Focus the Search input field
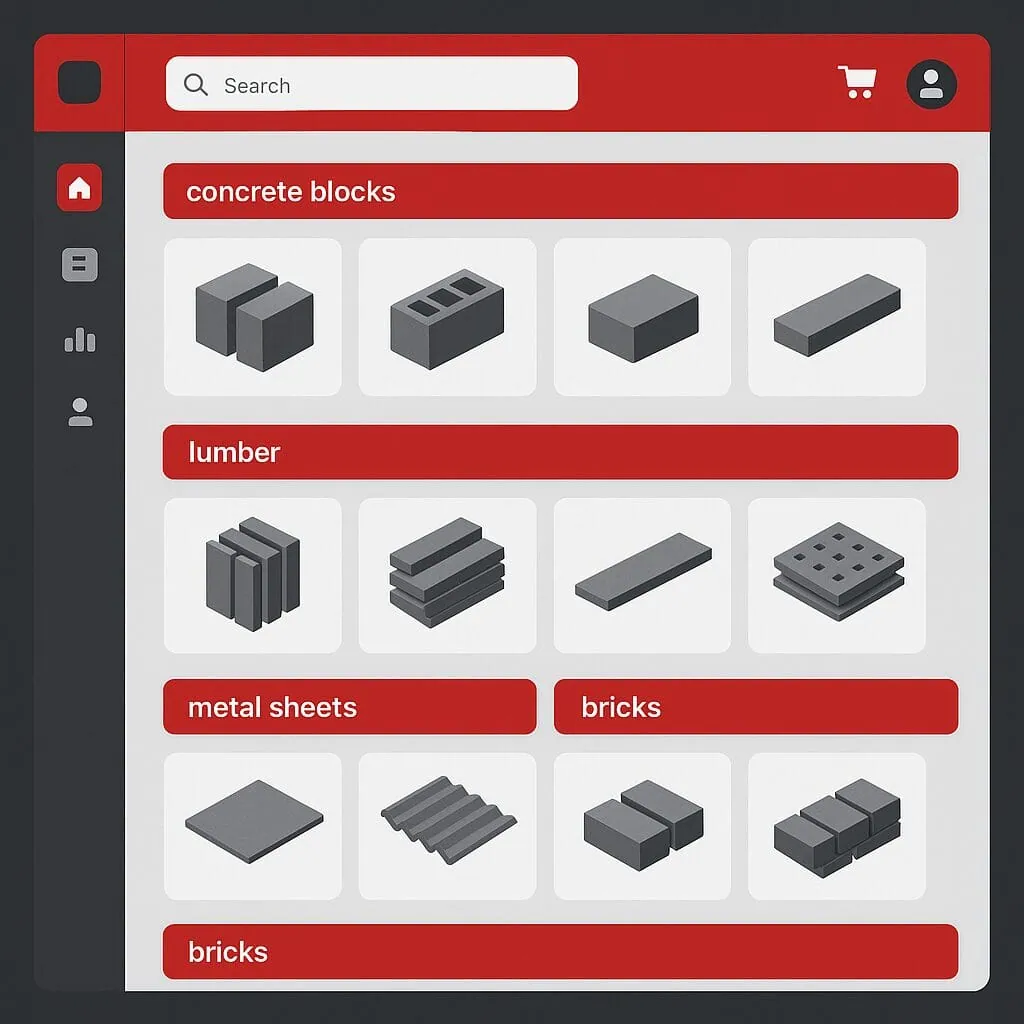The image size is (1024, 1024). (x=372, y=84)
